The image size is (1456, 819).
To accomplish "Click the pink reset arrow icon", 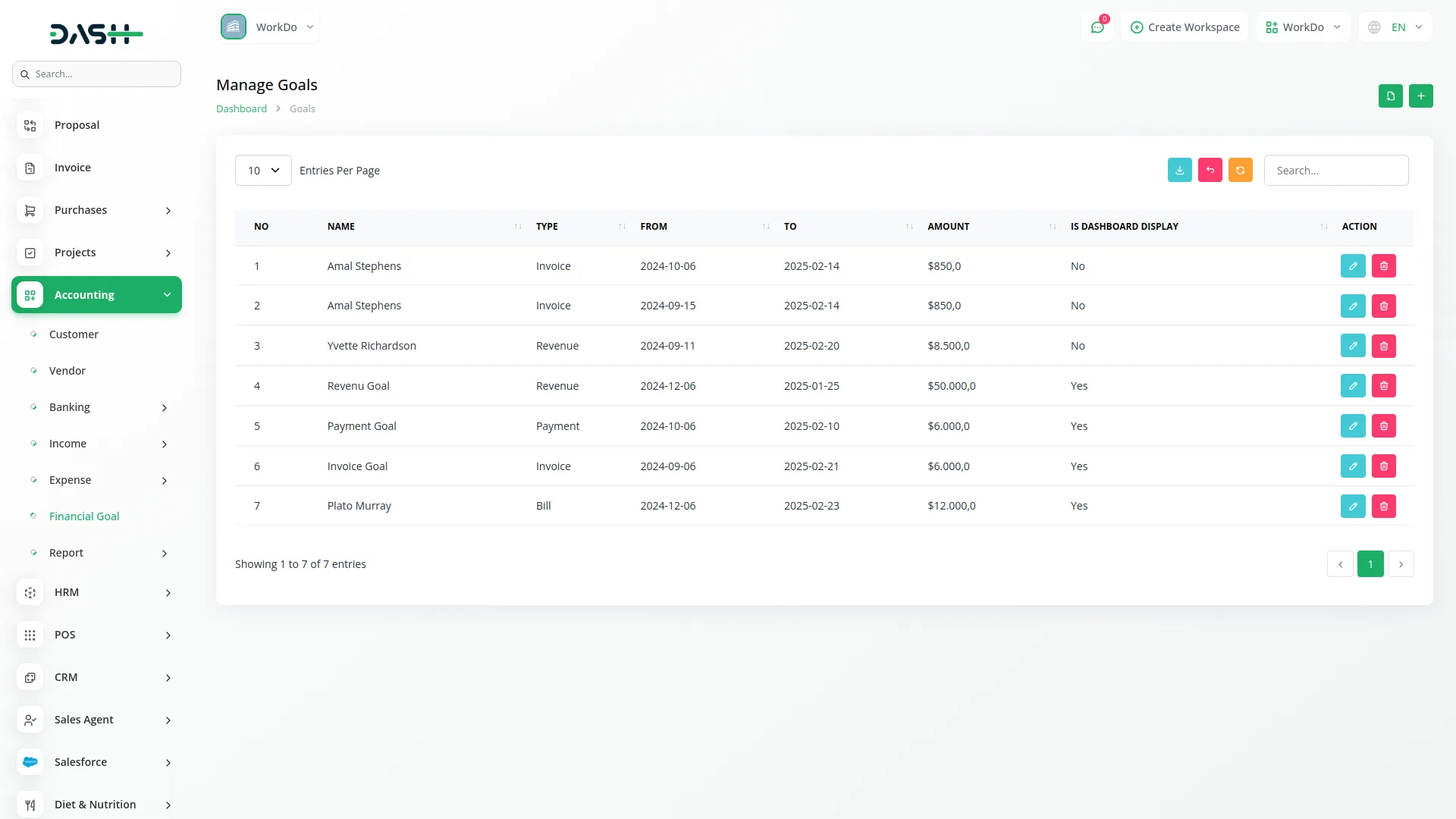I will pos(1210,171).
